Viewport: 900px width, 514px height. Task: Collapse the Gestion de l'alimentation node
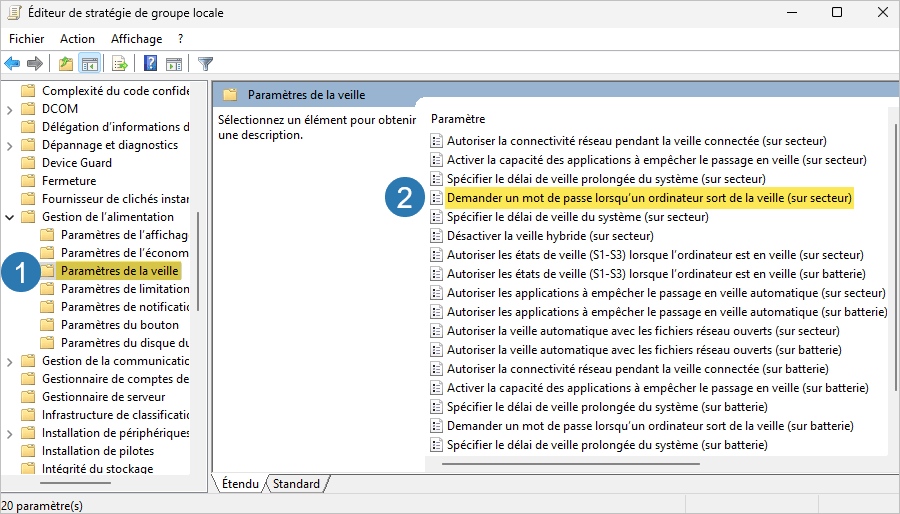coord(10,217)
